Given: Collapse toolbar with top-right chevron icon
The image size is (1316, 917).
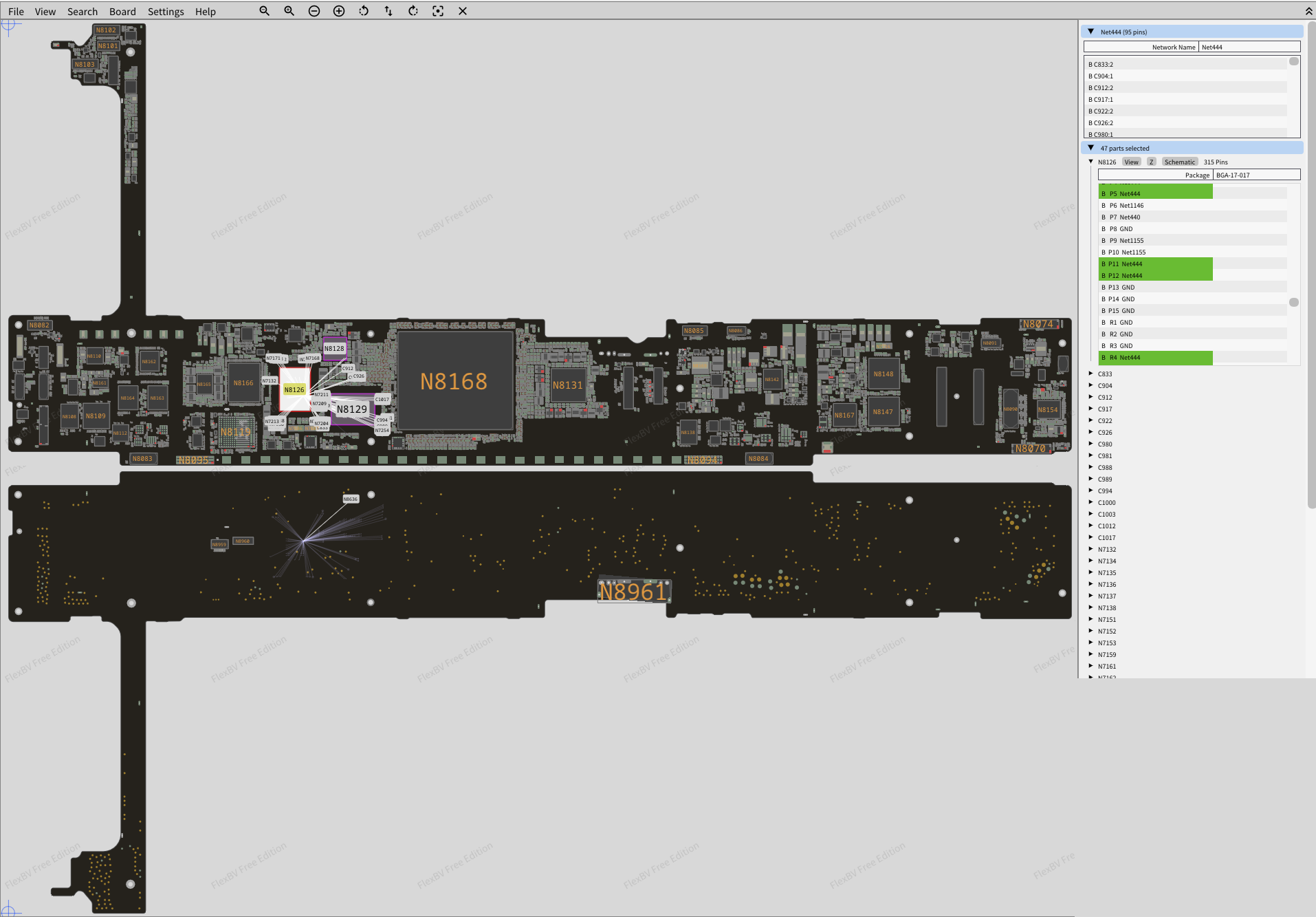Looking at the screenshot, I should point(1308,11).
